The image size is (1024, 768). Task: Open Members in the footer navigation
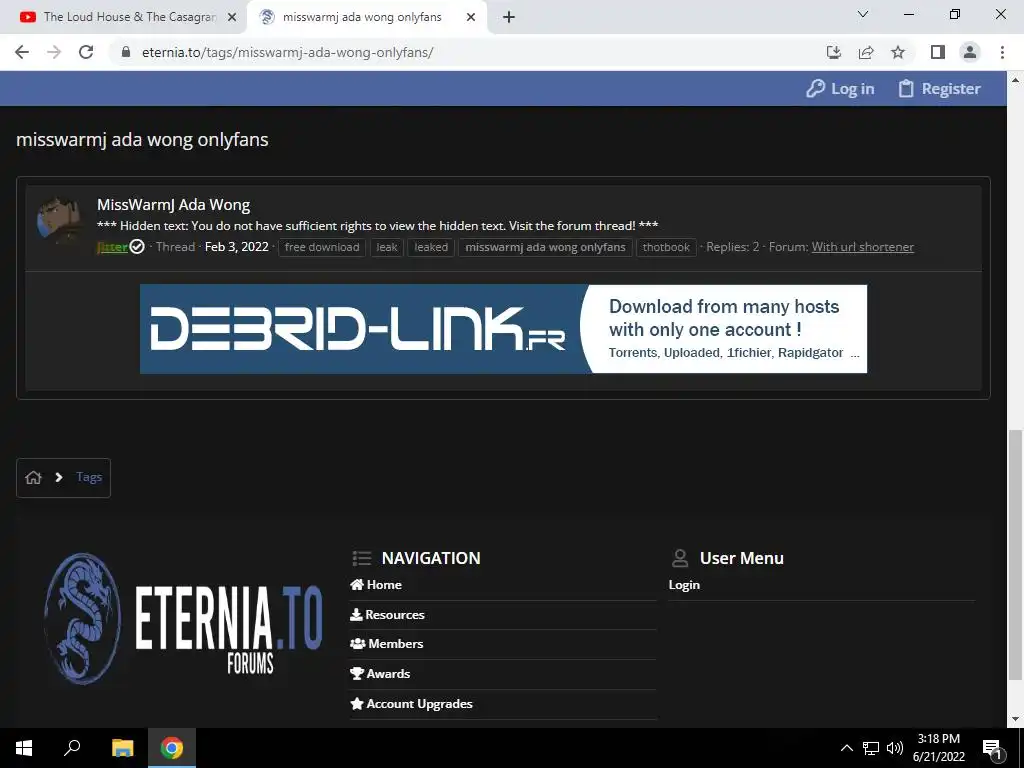click(x=387, y=643)
